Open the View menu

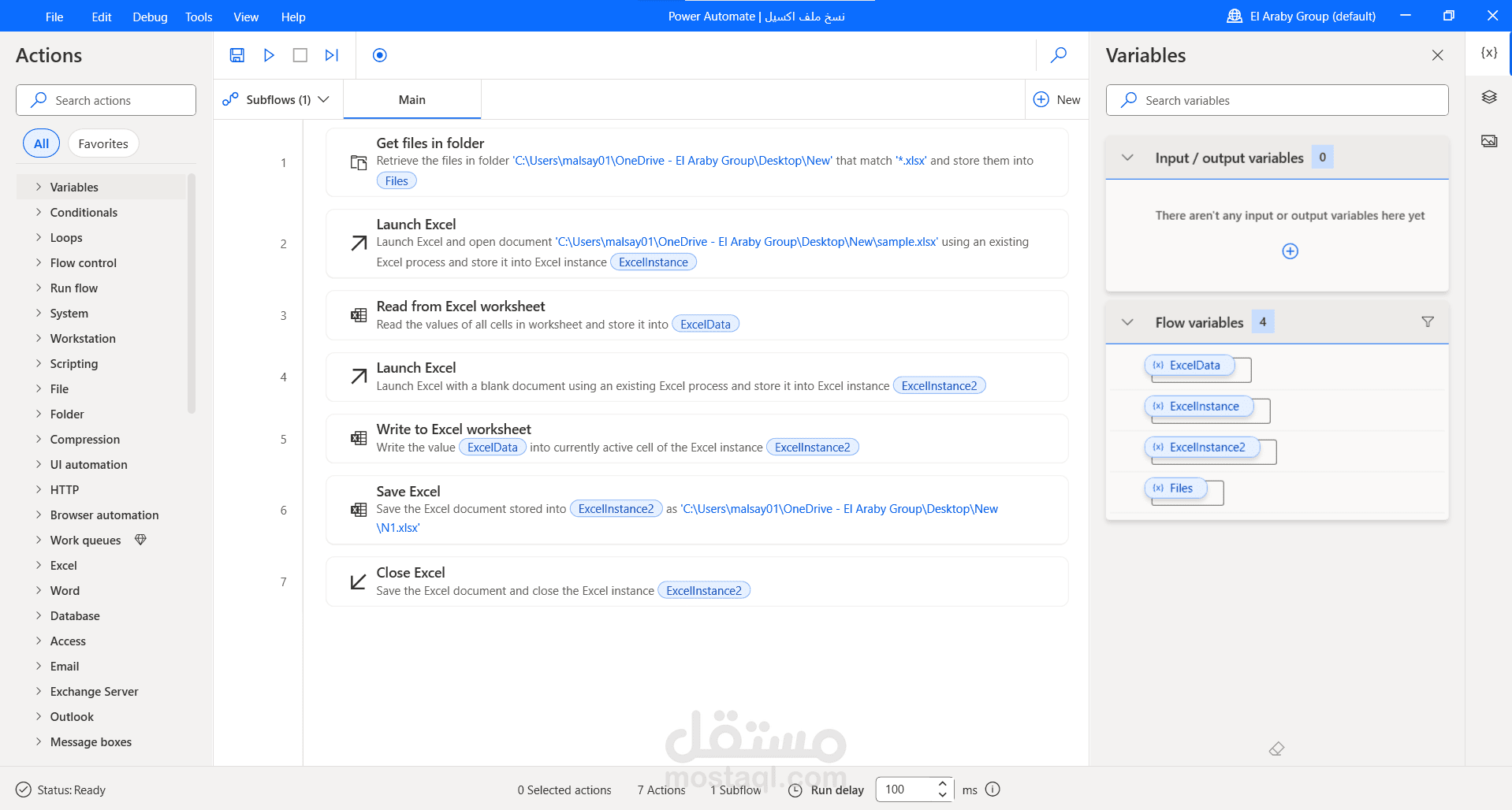(246, 17)
